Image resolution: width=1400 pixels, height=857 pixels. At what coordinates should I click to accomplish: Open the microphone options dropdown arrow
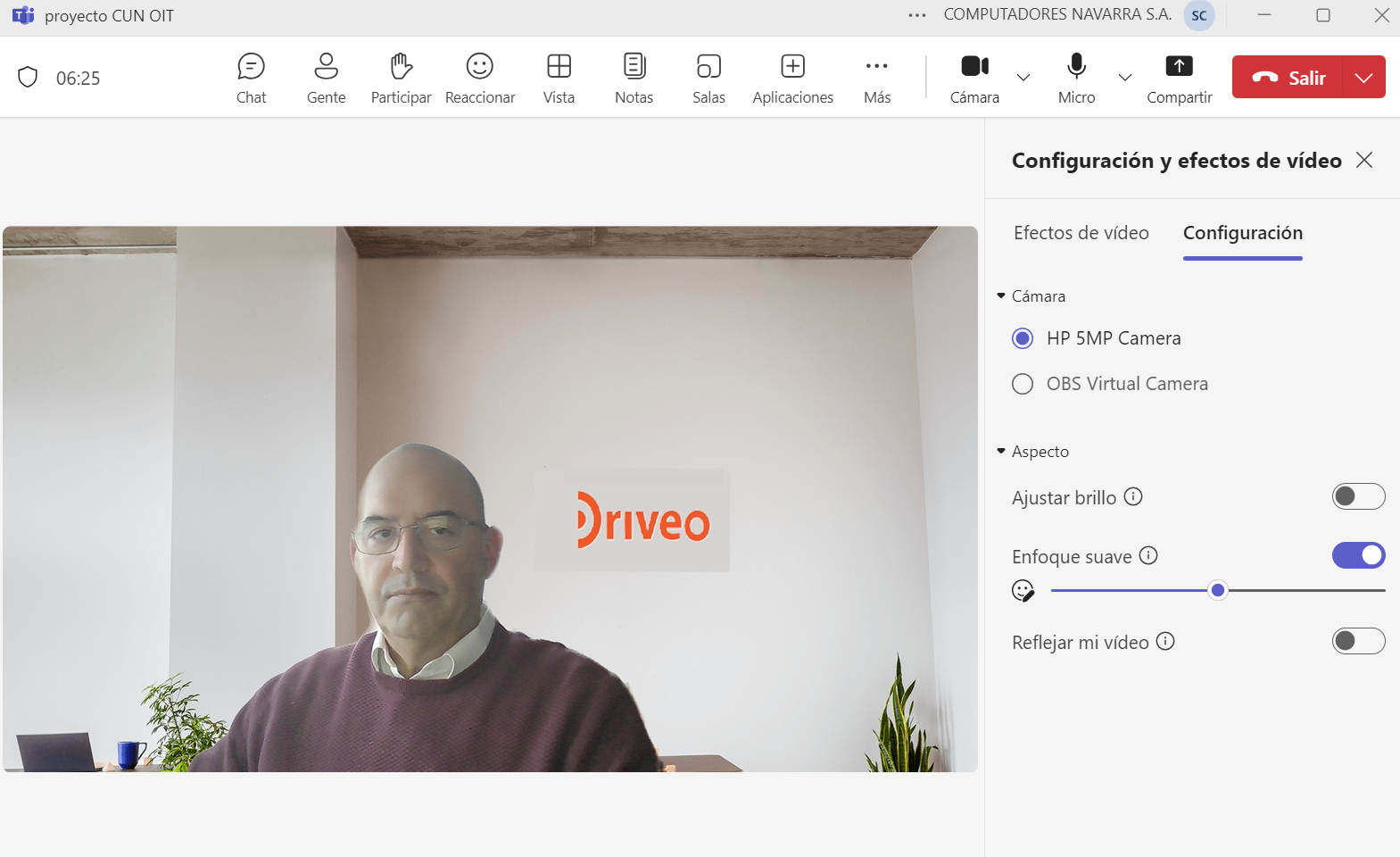1125,78
